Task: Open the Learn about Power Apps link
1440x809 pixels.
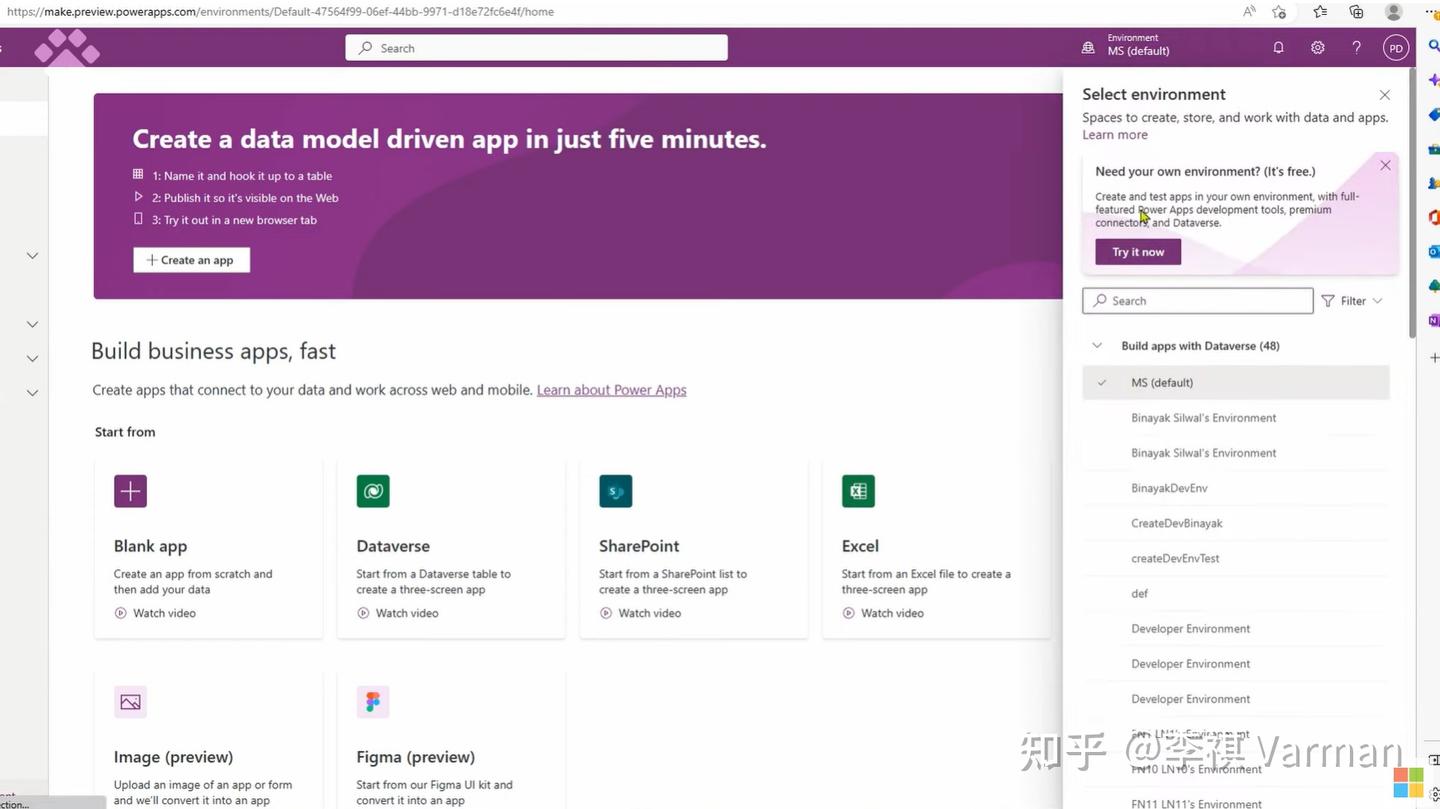Action: point(612,390)
